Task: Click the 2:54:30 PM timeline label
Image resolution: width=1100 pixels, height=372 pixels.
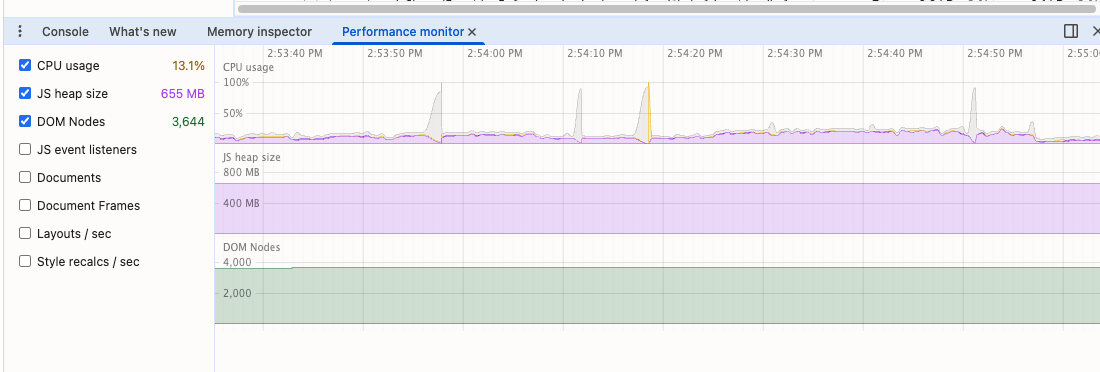Action: point(795,53)
